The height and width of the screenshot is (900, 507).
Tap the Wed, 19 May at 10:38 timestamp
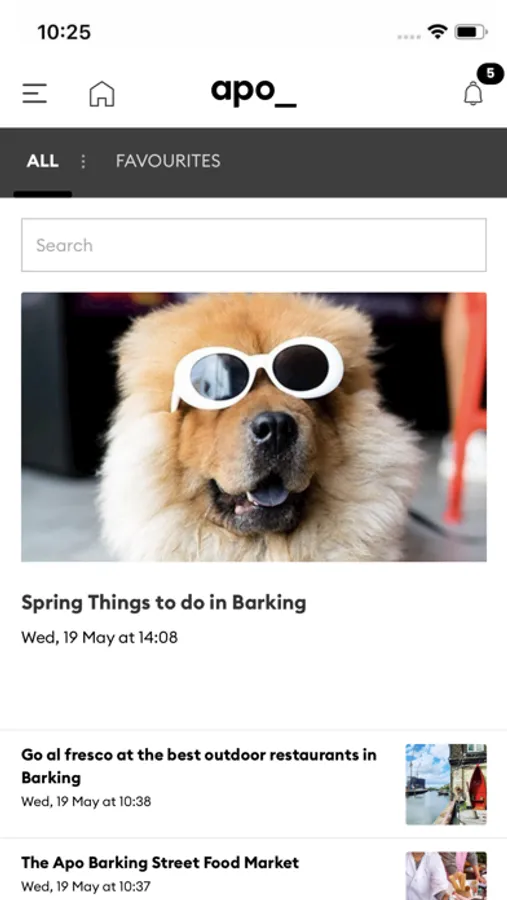pos(86,801)
